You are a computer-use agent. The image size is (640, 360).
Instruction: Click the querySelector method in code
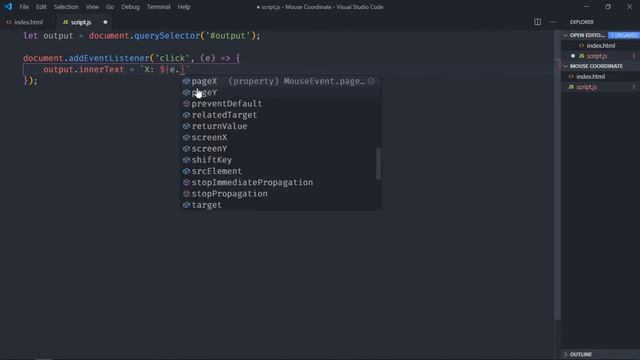point(167,36)
